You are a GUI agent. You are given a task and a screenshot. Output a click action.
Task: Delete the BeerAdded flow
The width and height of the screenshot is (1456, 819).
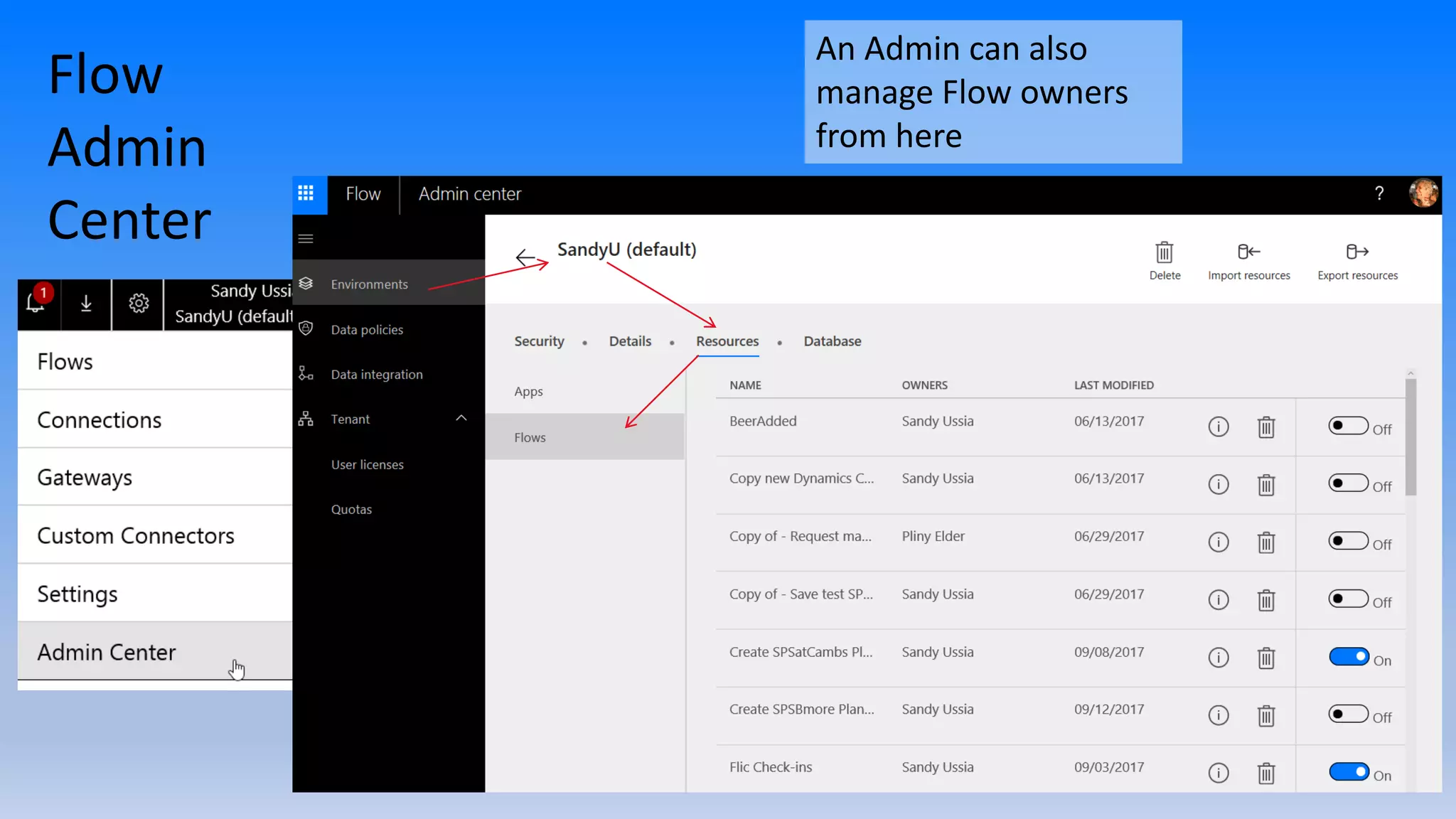coord(1266,427)
